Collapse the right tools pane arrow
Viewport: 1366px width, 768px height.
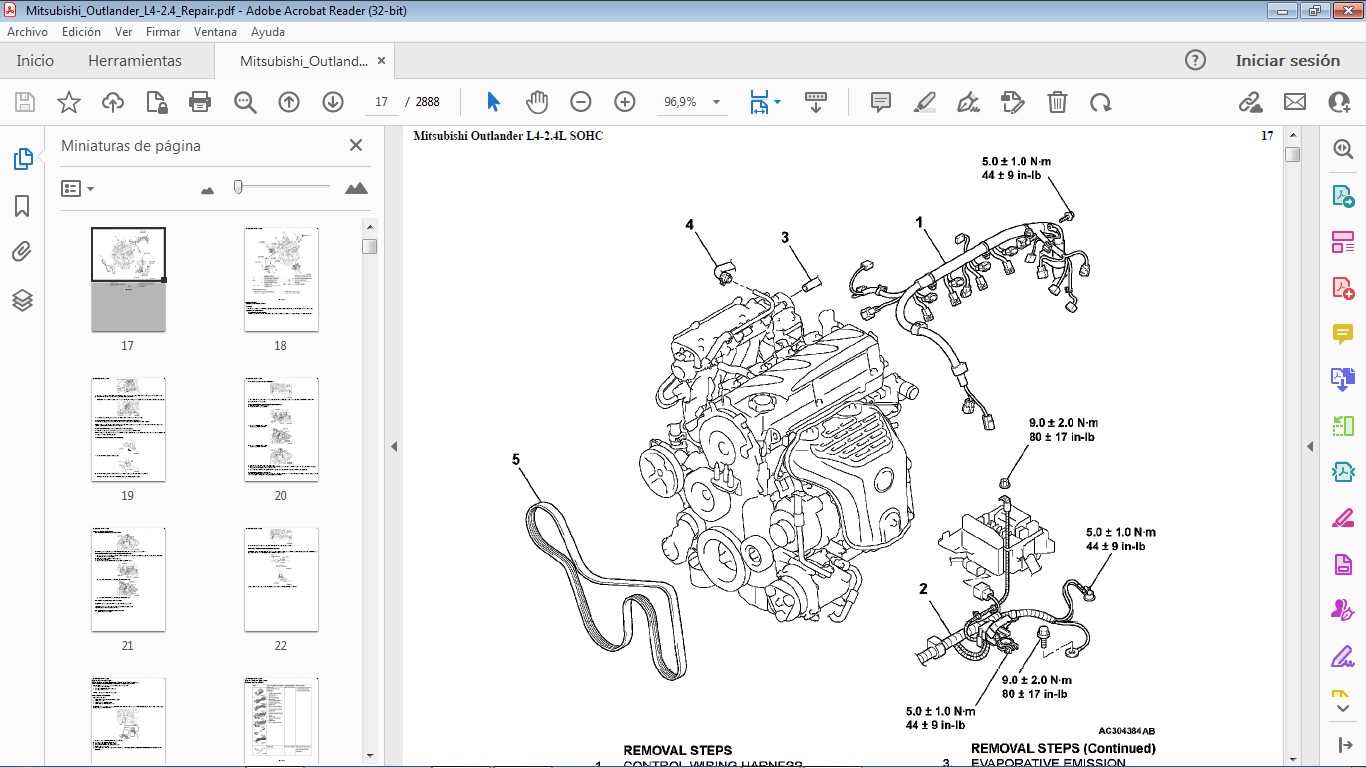click(x=1310, y=447)
